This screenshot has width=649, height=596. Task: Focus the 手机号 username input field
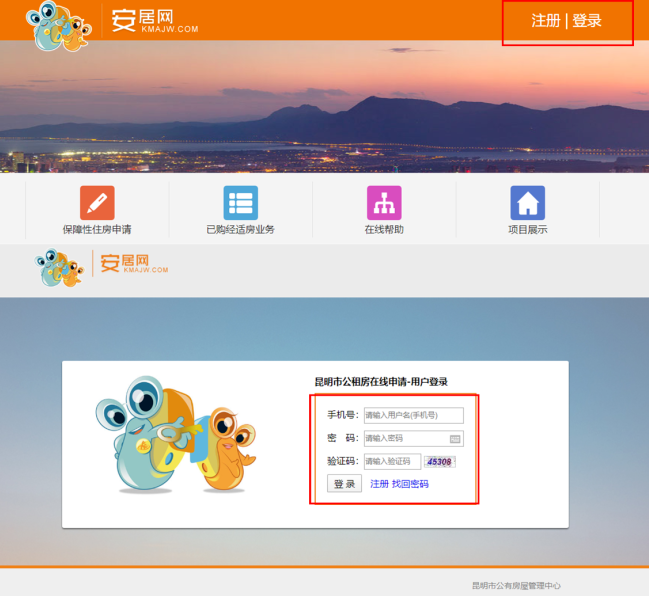pos(413,415)
